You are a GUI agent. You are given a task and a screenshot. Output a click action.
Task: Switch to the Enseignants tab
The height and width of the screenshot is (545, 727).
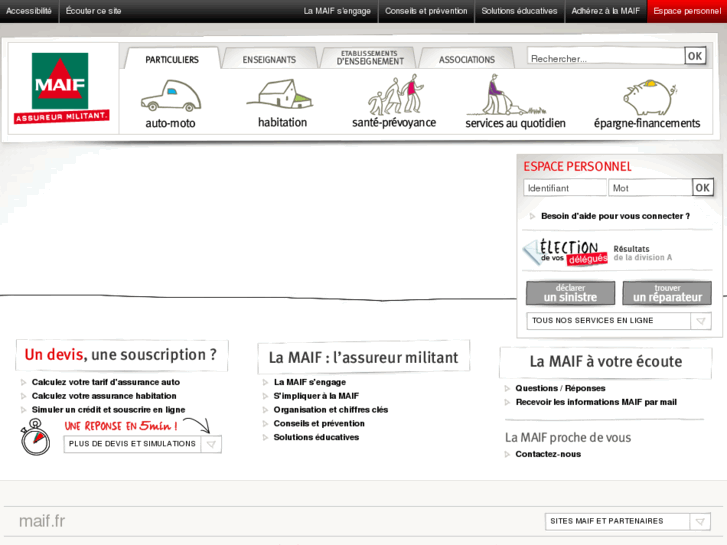[269, 59]
